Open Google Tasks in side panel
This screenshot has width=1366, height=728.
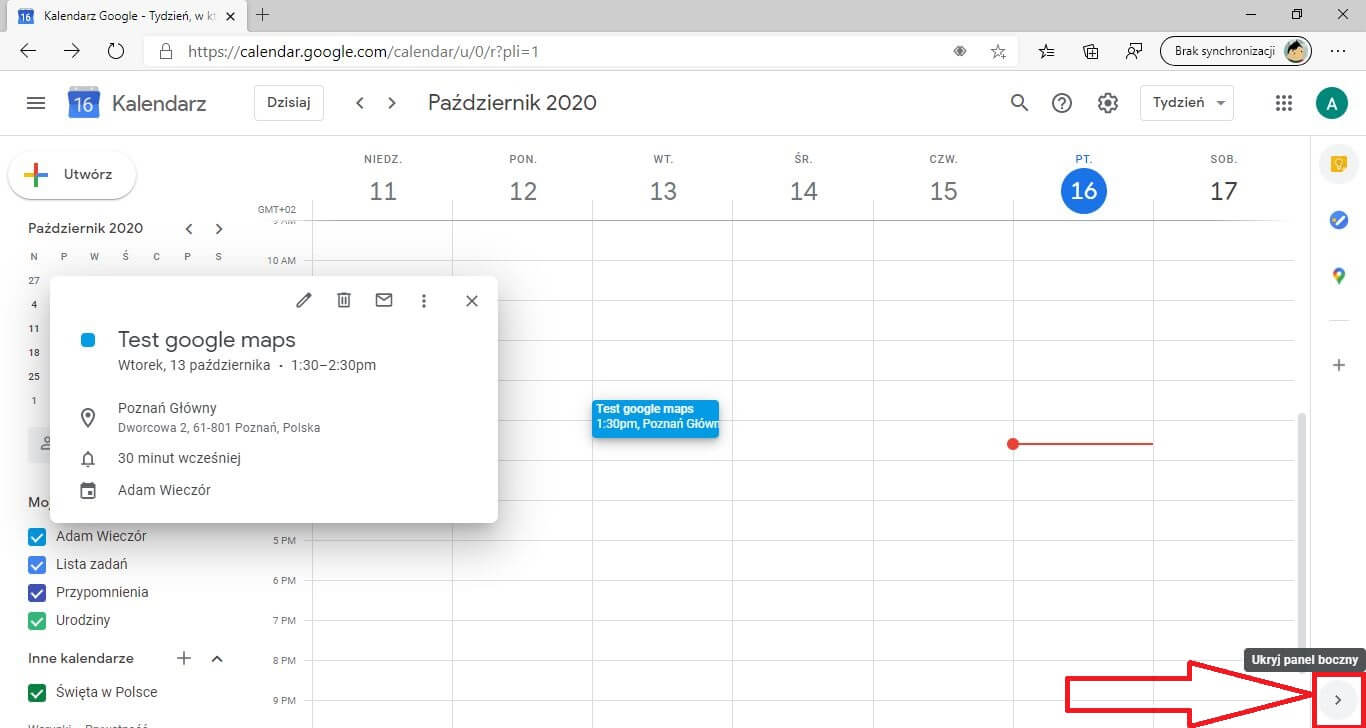[x=1339, y=220]
